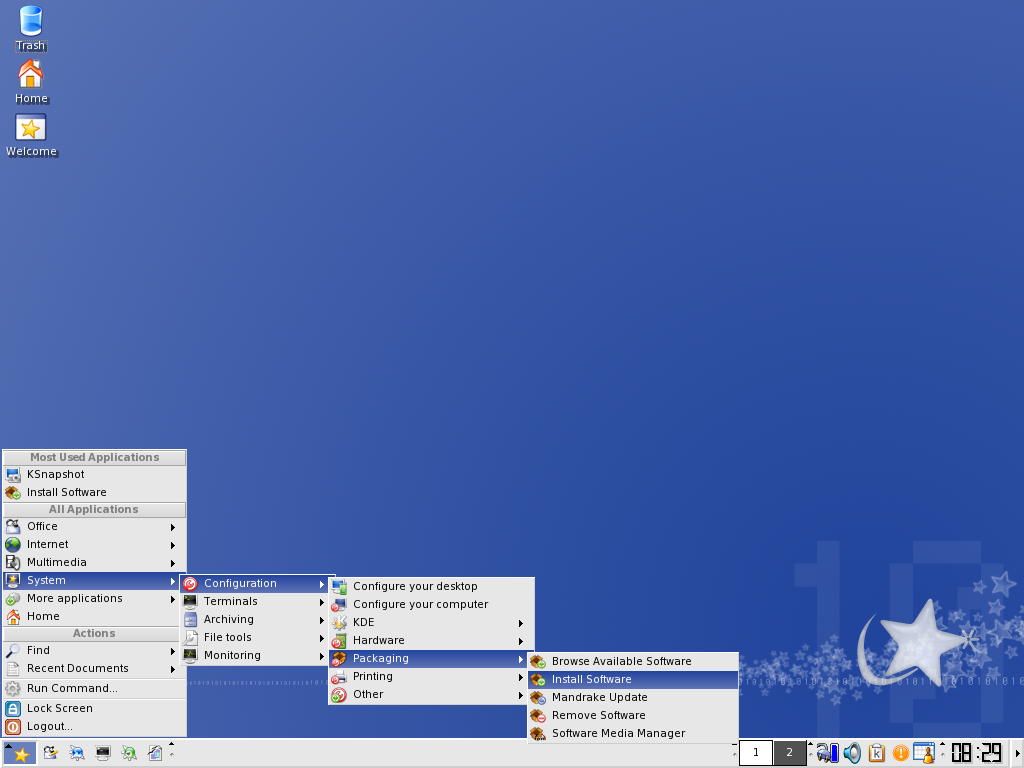
Task: Launch Install Software from most used list
Action: point(95,492)
